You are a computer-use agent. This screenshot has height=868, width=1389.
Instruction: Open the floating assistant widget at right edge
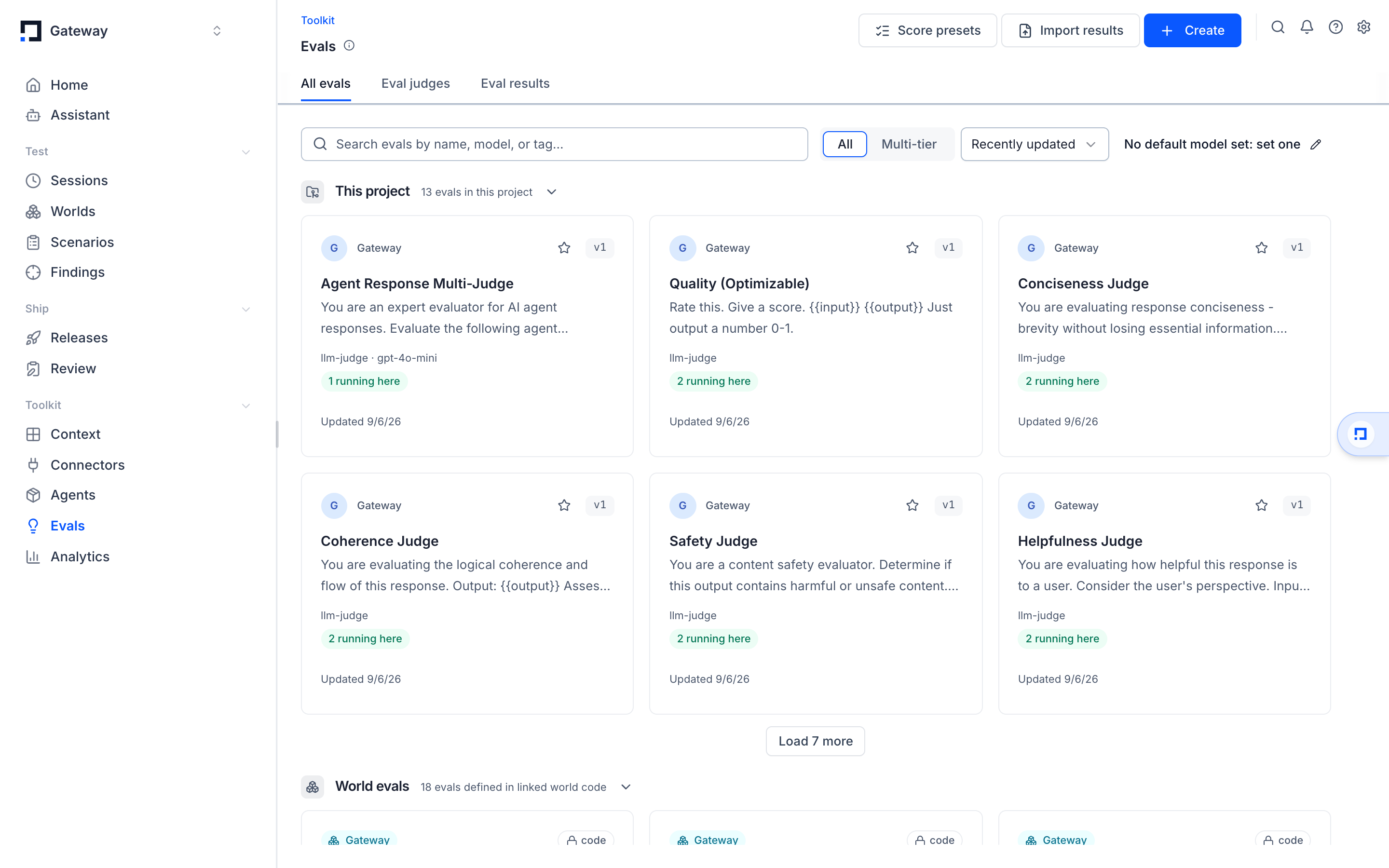coord(1362,434)
